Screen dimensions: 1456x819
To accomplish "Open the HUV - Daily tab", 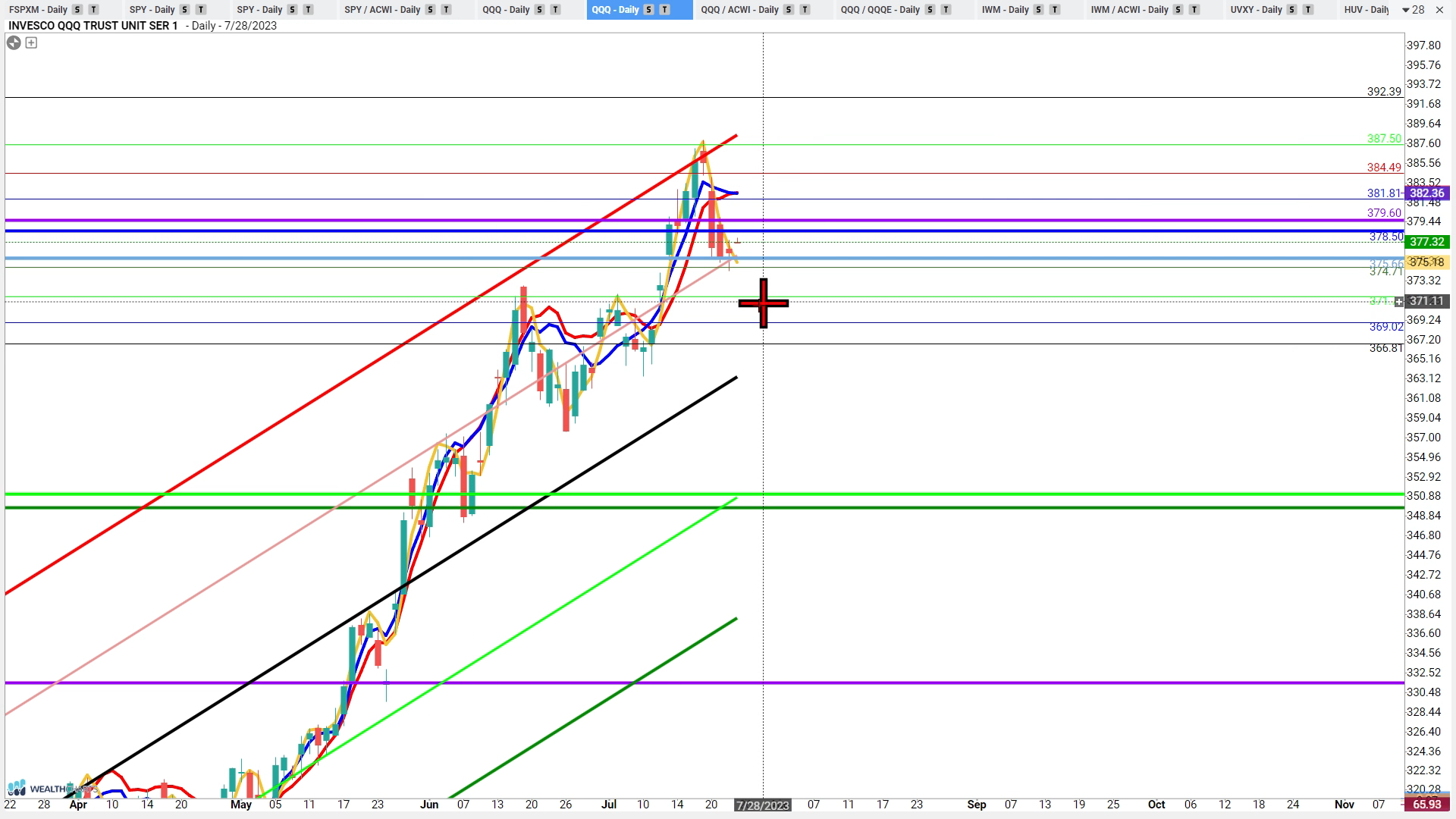I will point(1367,10).
